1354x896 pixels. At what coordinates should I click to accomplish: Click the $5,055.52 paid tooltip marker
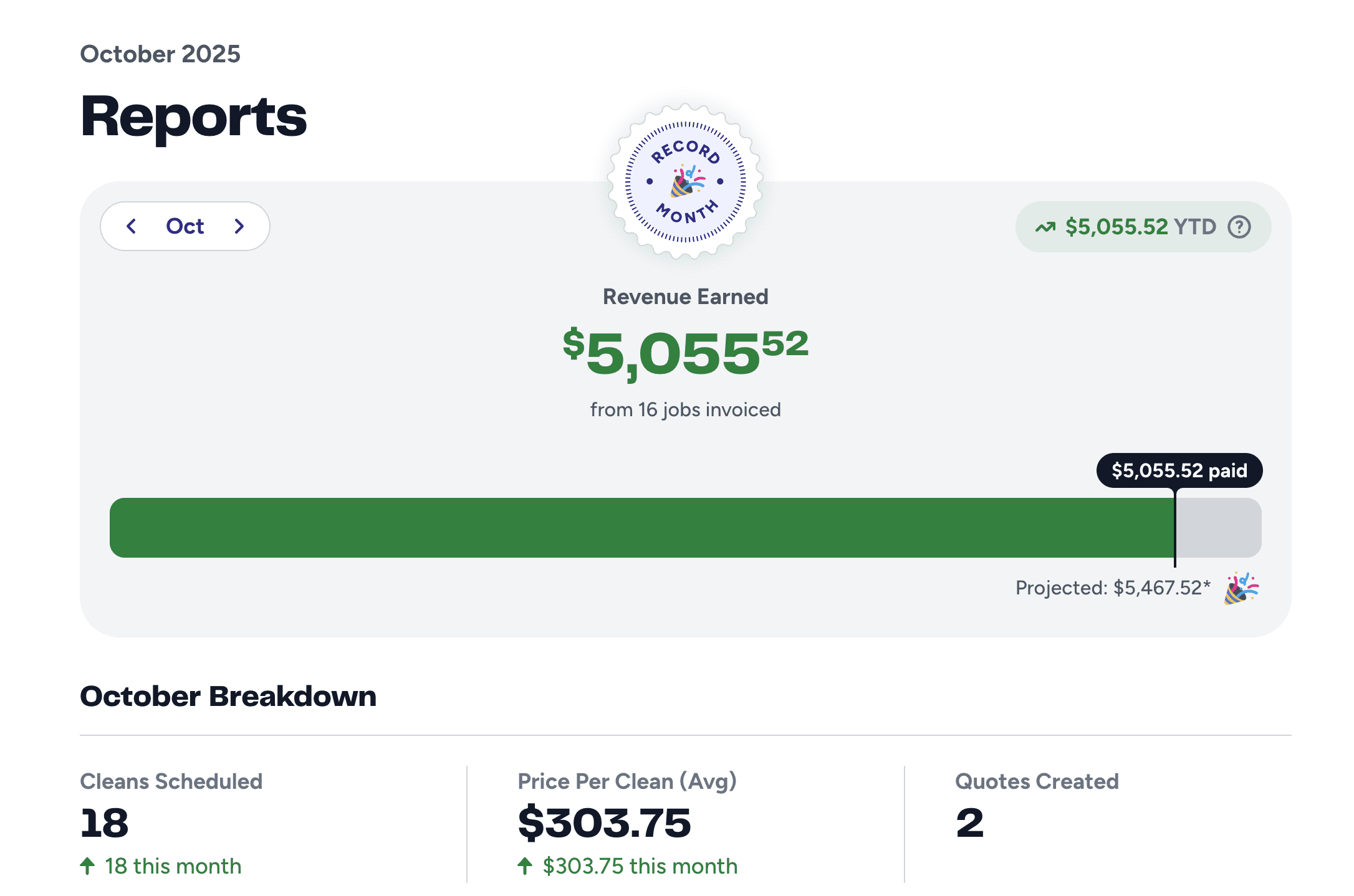click(x=1179, y=470)
